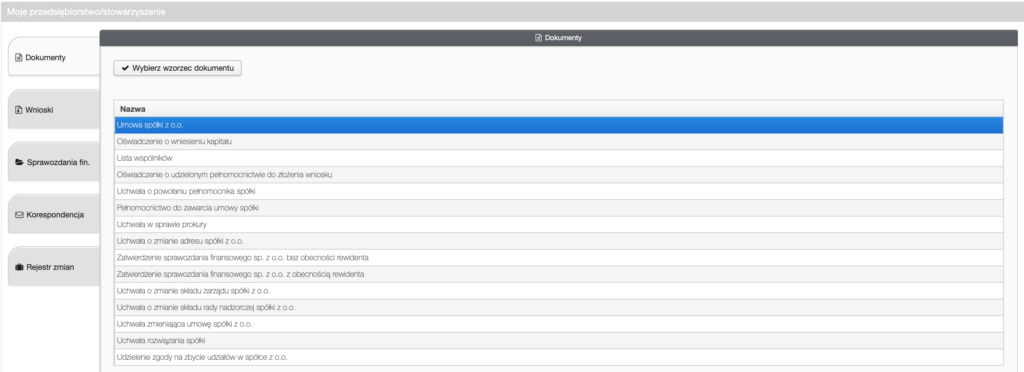
Task: Select Uchwała o powołaniu pełnomocnika spółki
Action: (558, 191)
